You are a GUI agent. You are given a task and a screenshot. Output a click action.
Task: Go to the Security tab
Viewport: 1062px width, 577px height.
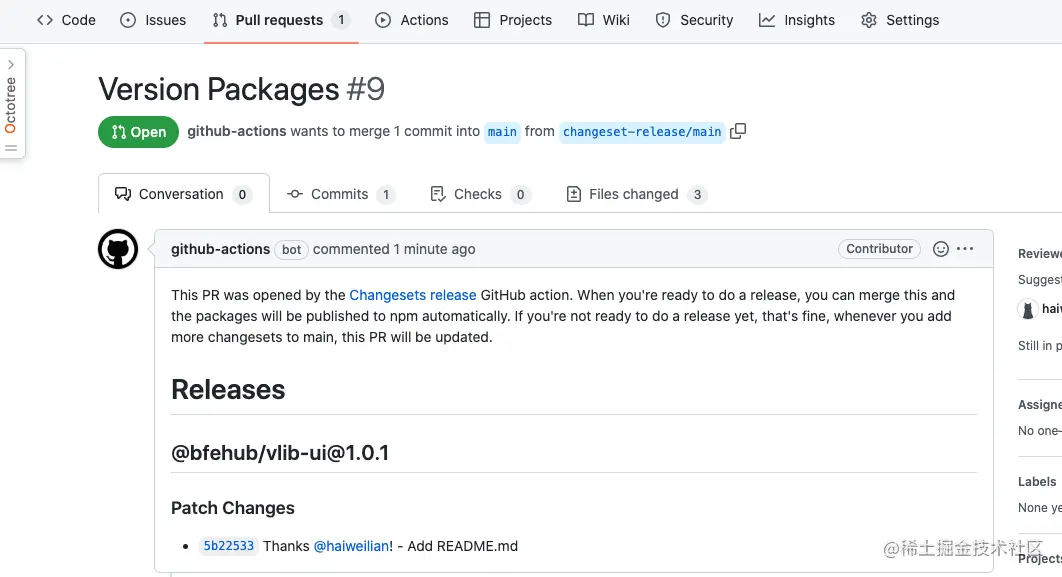pos(694,20)
